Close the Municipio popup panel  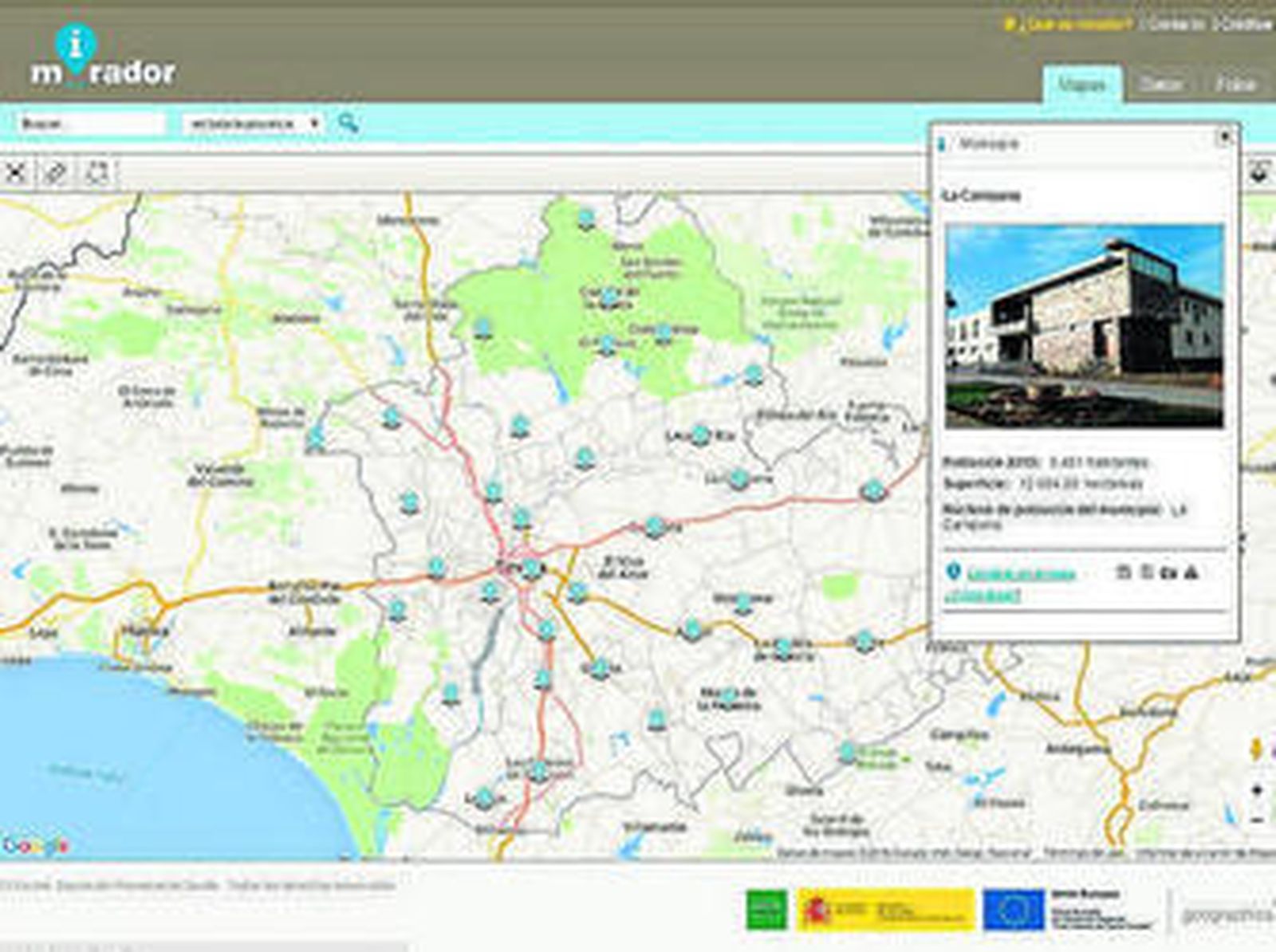pyautogui.click(x=1224, y=137)
